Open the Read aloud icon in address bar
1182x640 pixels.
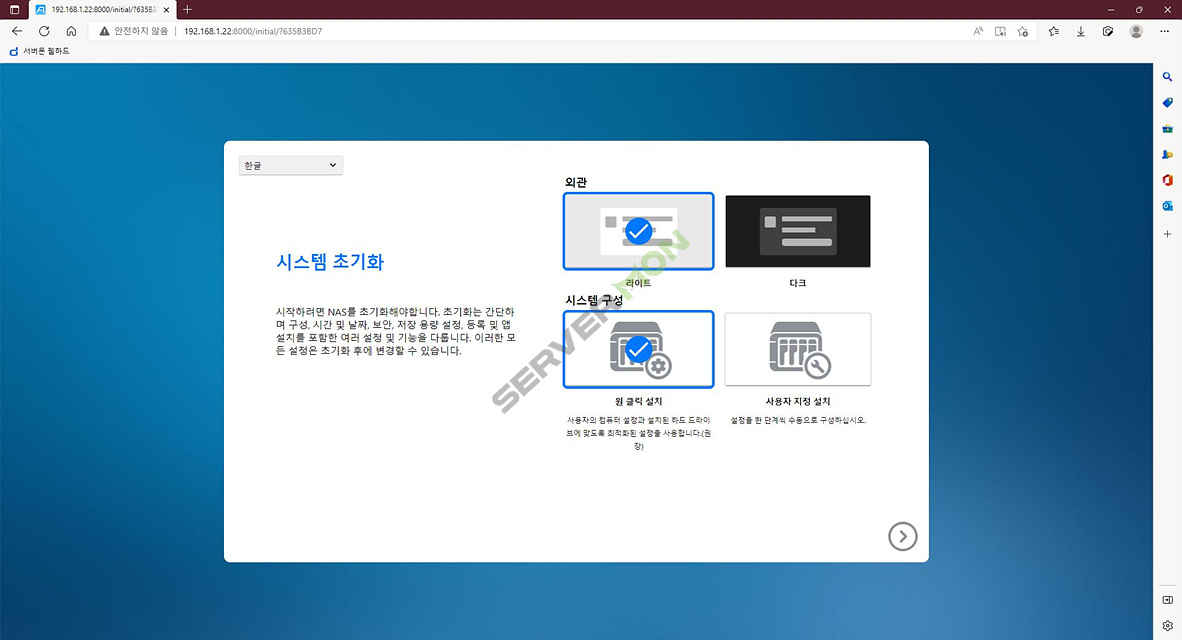978,31
